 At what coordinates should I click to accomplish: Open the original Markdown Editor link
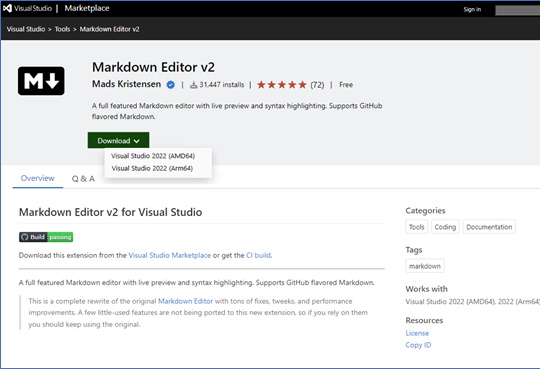coord(185,301)
